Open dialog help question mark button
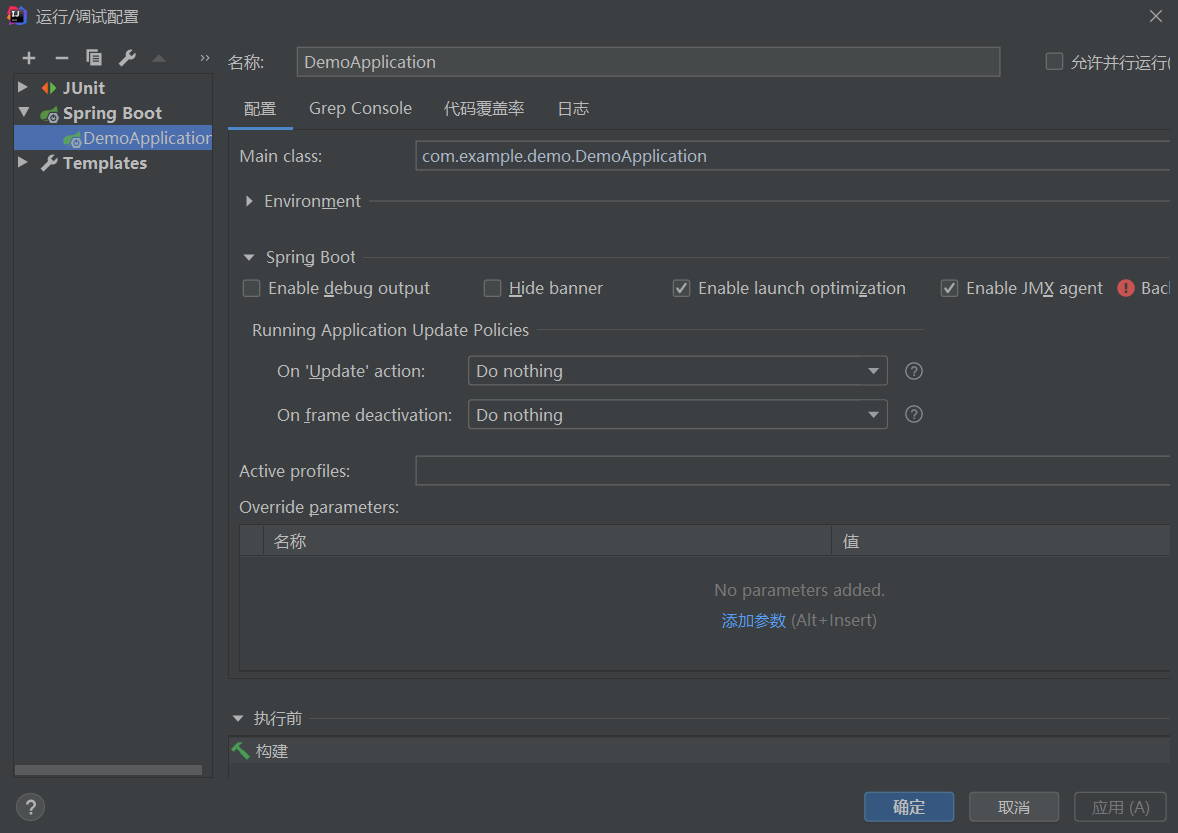Viewport: 1178px width, 833px height. click(x=30, y=807)
